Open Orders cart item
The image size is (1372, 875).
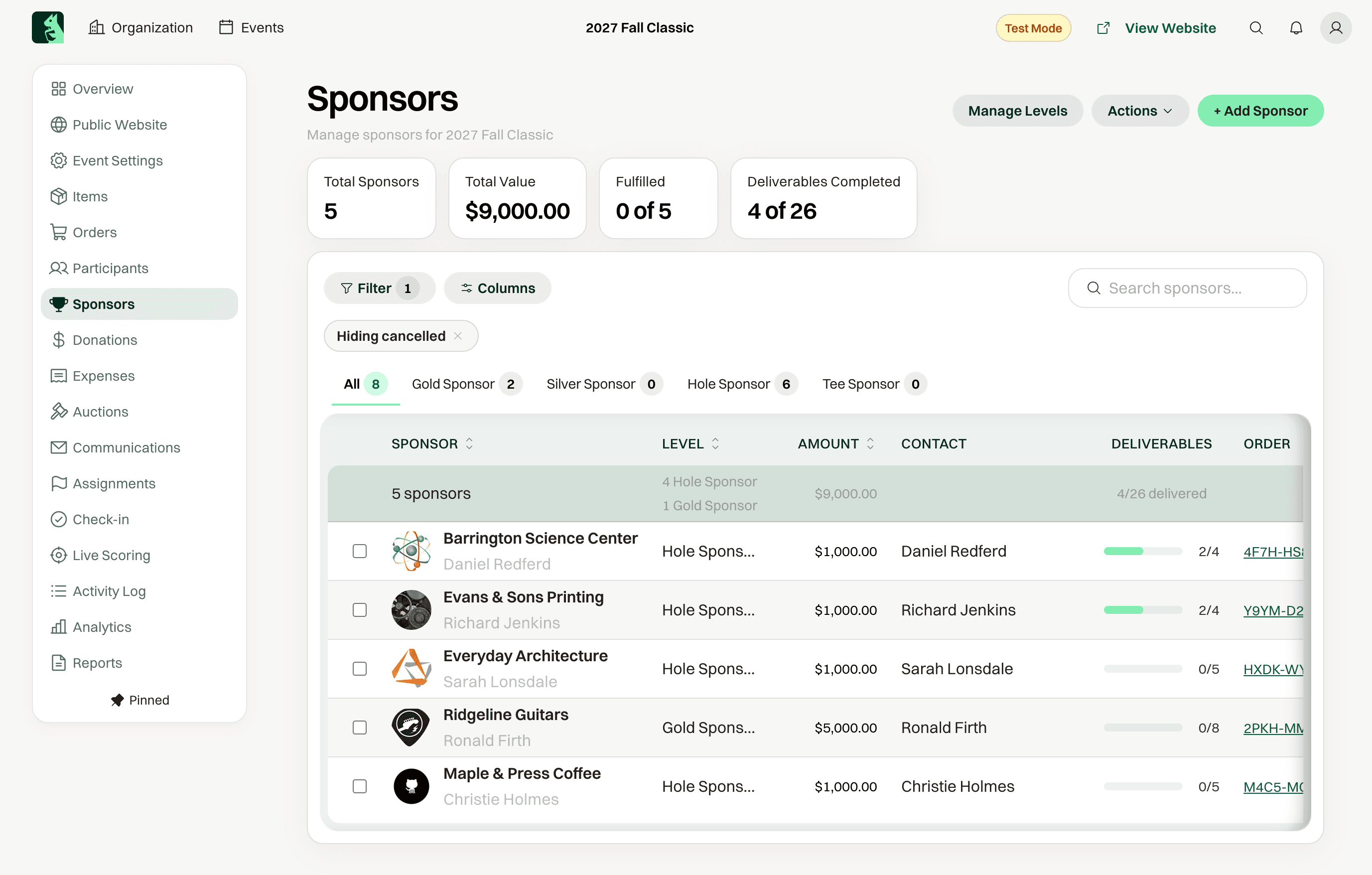pos(139,233)
